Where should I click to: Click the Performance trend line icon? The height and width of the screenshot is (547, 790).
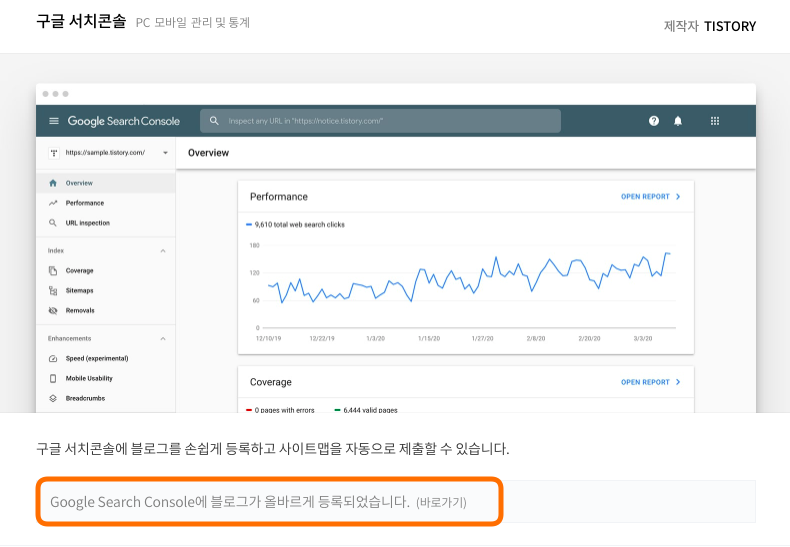[x=53, y=203]
